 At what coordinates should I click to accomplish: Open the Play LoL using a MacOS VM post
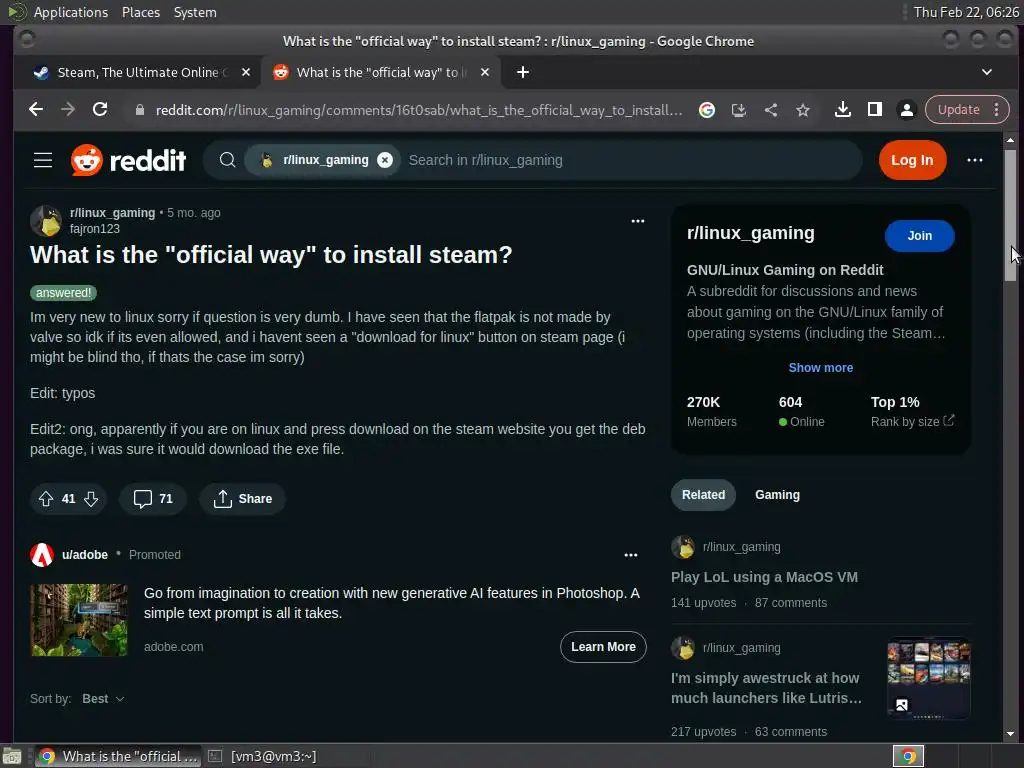point(764,577)
